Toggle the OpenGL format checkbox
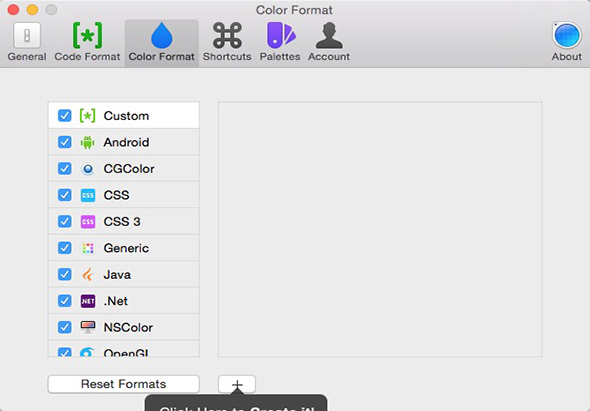 click(65, 352)
